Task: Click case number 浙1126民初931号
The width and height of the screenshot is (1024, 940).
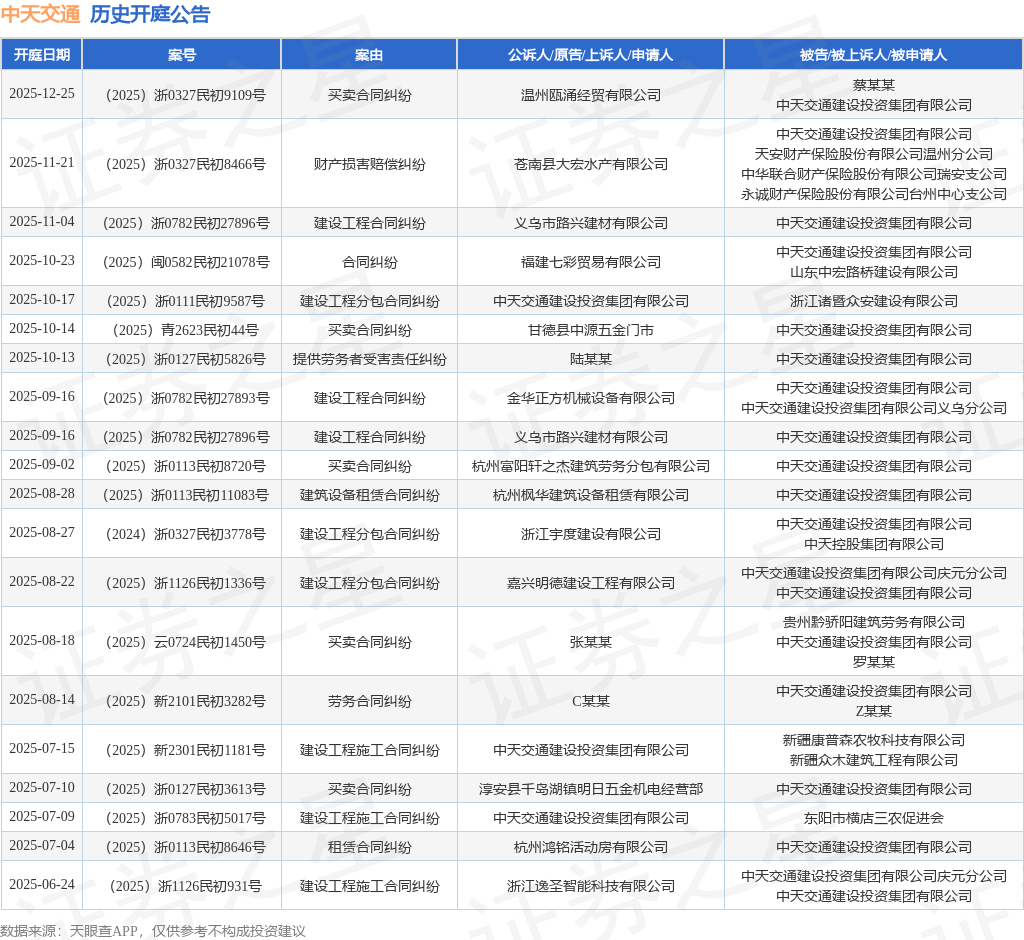Action: pyautogui.click(x=185, y=886)
